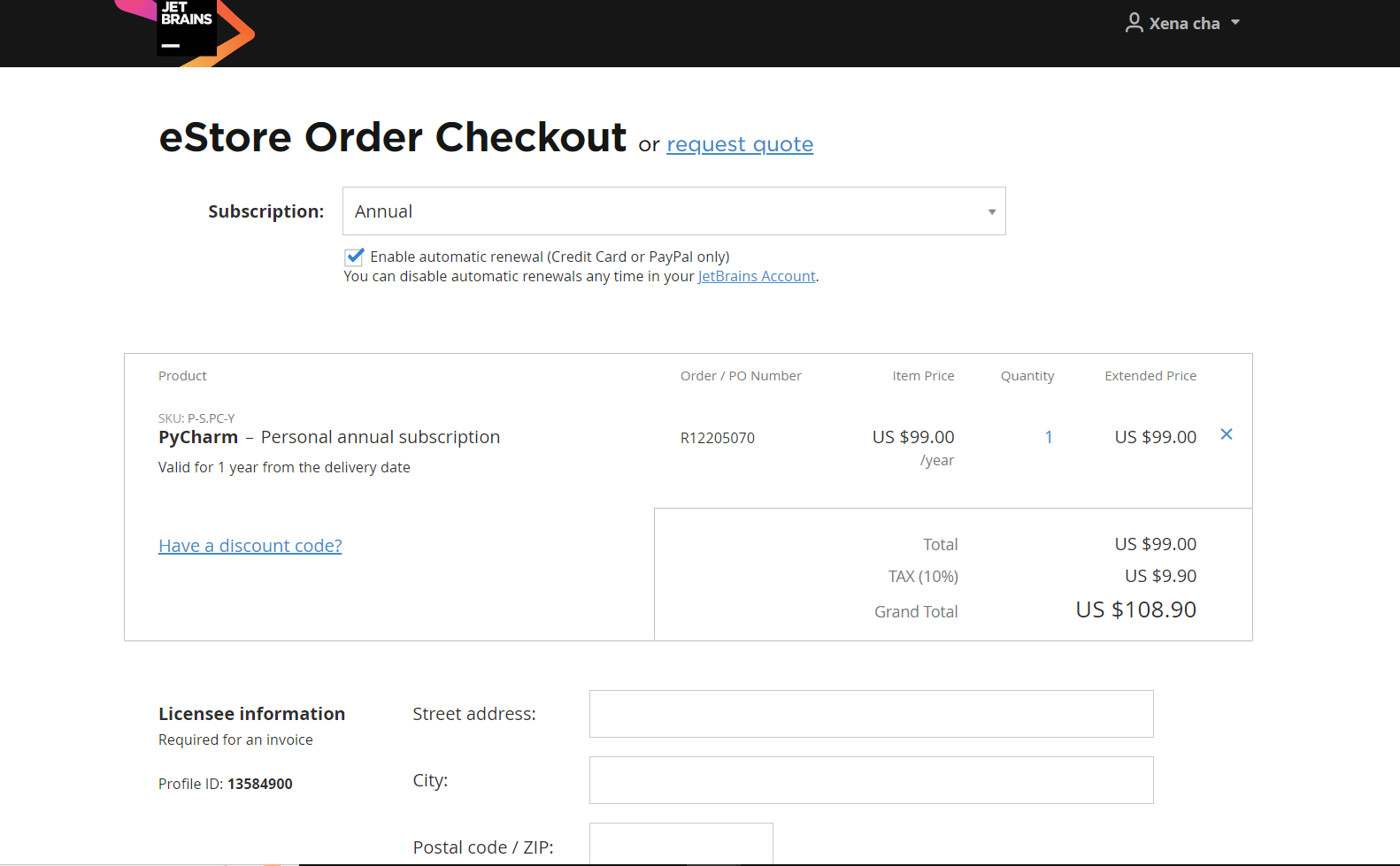Viewport: 1400px width, 866px height.
Task: Focus the City input field
Action: [872, 780]
